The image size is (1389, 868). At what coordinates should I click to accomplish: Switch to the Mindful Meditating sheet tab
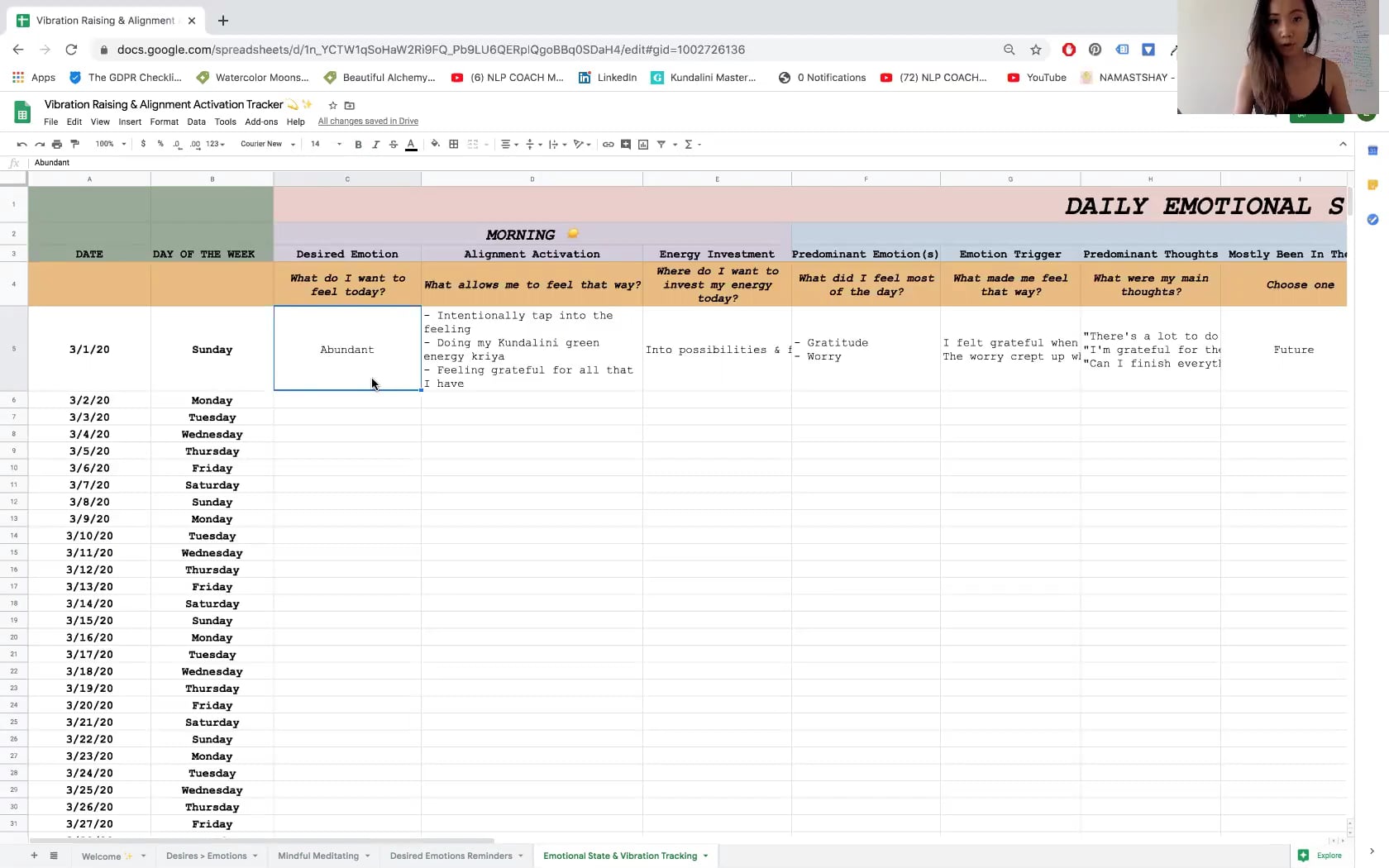[x=318, y=856]
